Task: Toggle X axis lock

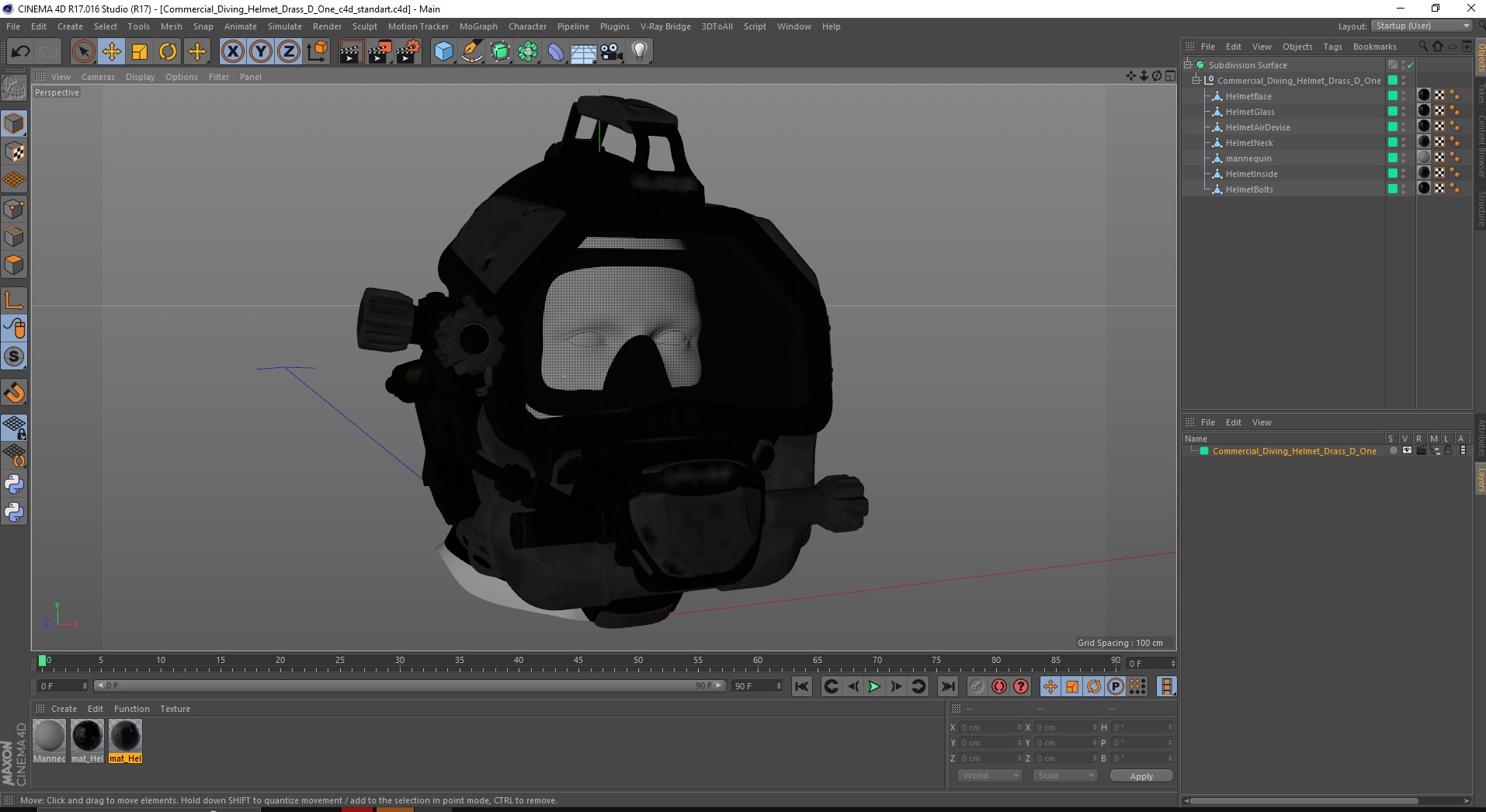Action: [232, 52]
